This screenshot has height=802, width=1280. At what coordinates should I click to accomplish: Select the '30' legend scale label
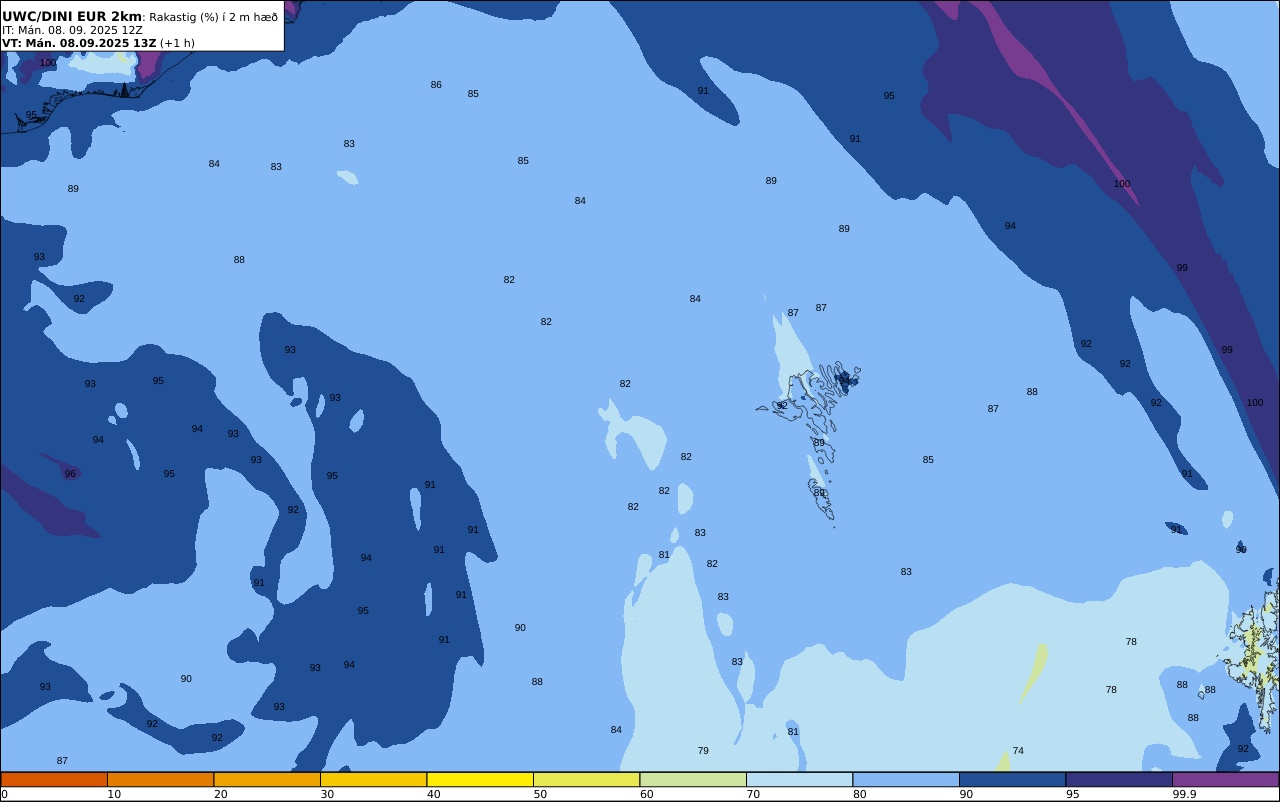(327, 794)
